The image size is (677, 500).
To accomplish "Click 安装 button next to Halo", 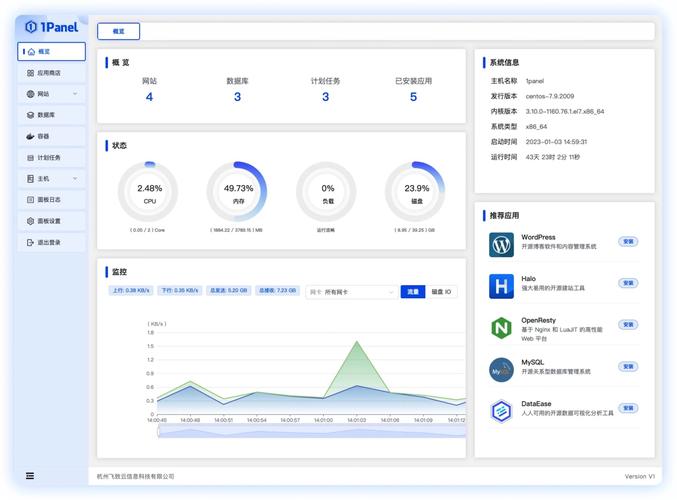I will point(628,283).
